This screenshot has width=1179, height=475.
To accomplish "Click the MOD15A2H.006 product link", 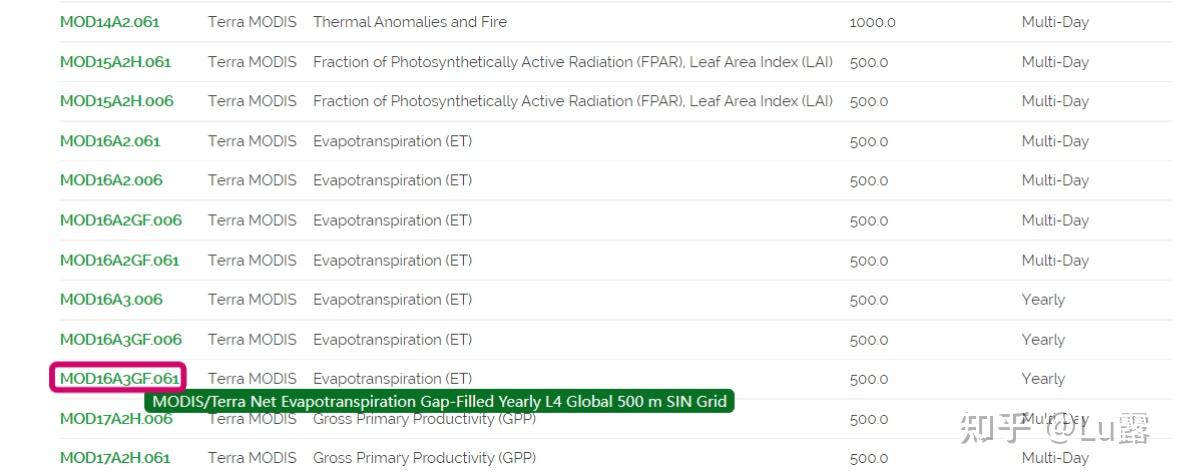I will click(116, 101).
